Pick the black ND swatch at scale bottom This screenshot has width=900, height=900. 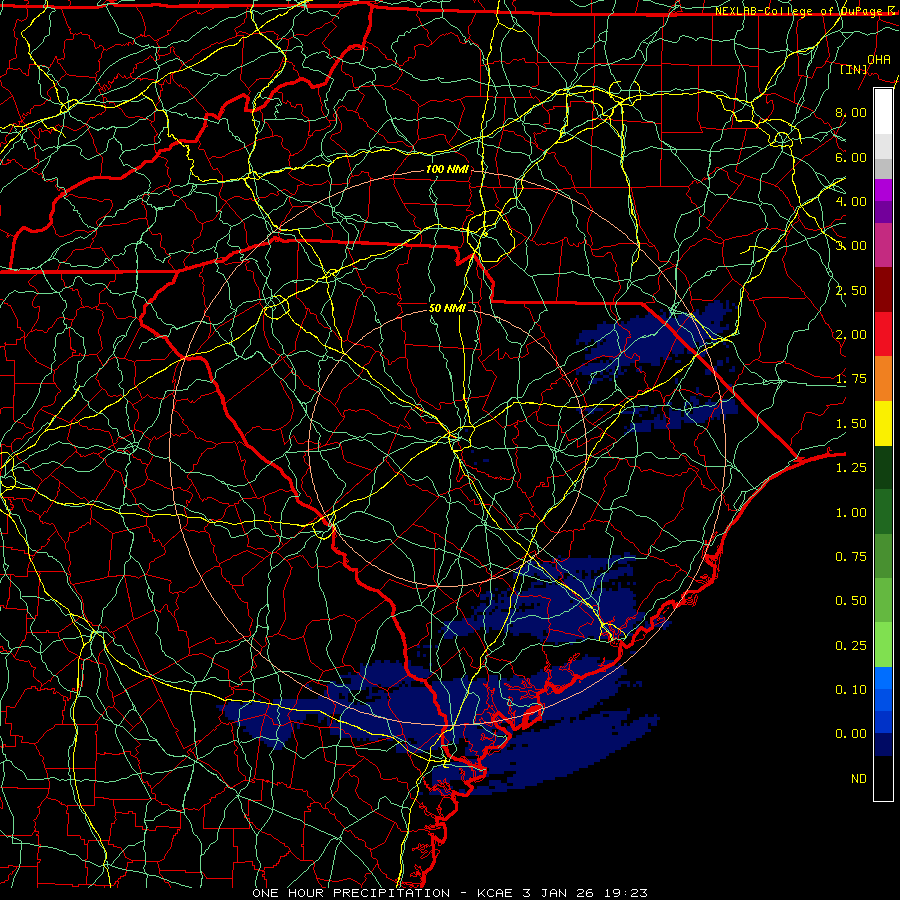click(x=883, y=778)
